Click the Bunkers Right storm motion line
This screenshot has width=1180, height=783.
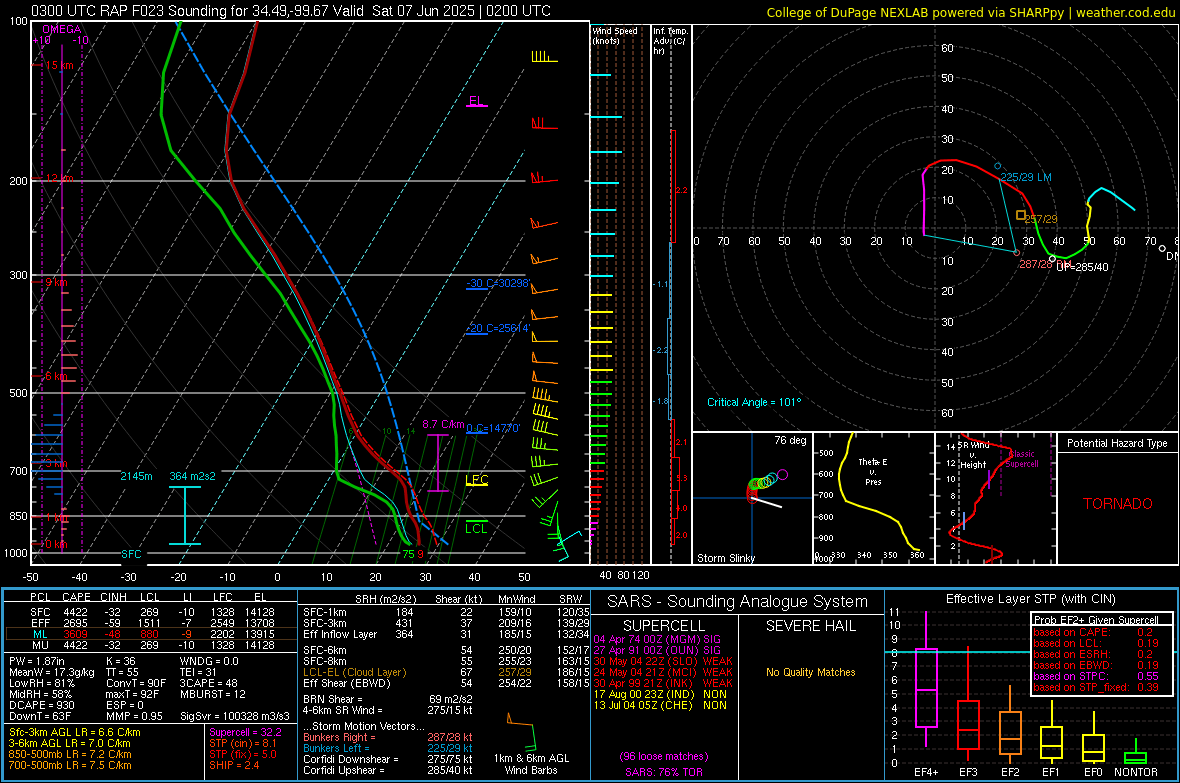[388, 738]
